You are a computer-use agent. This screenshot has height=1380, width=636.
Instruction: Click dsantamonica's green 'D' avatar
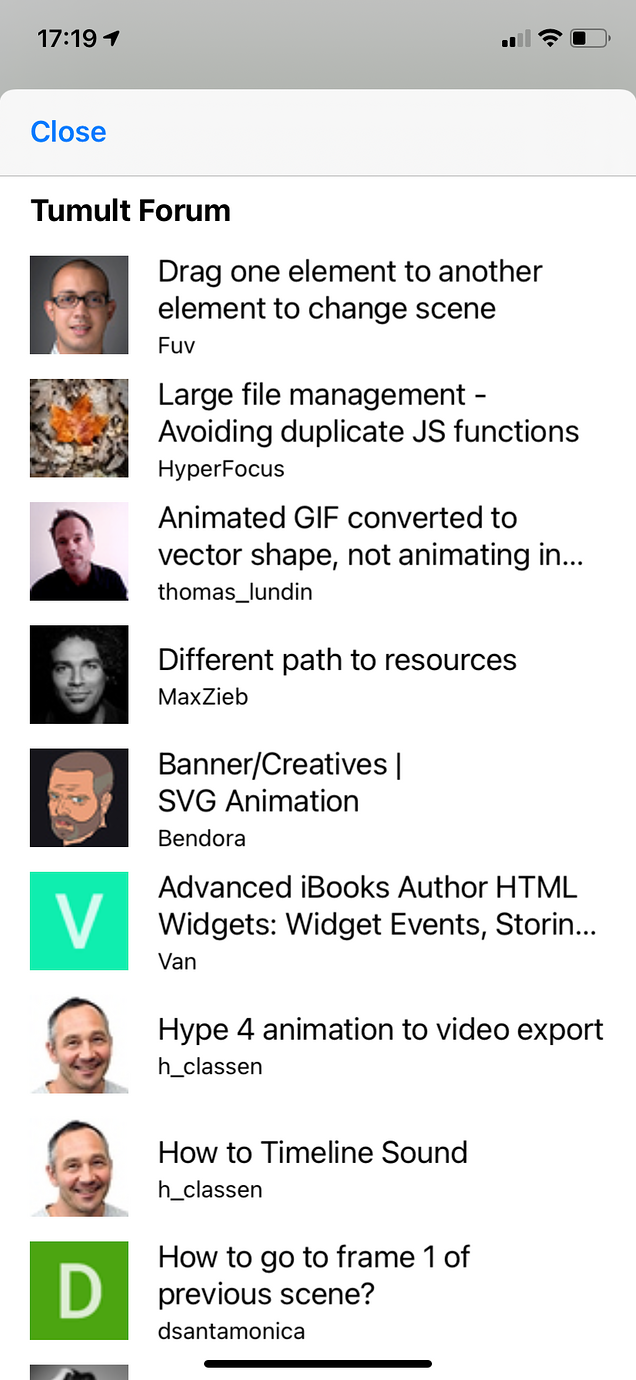pyautogui.click(x=79, y=1290)
